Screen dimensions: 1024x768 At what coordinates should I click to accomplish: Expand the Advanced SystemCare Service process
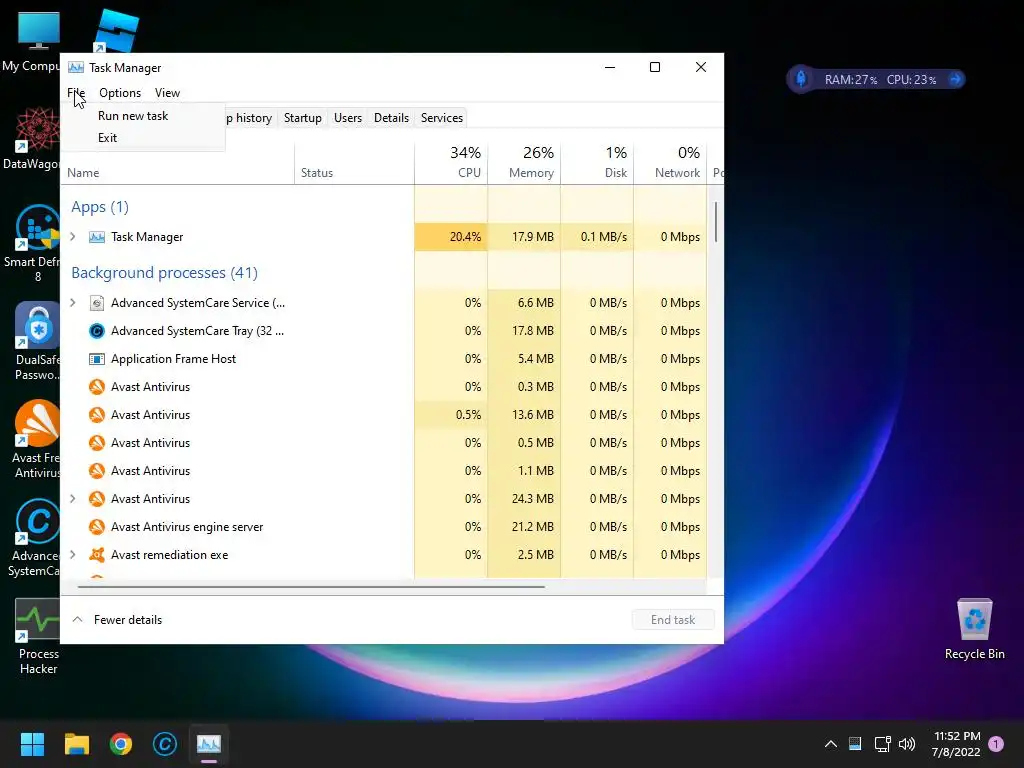(x=72, y=302)
